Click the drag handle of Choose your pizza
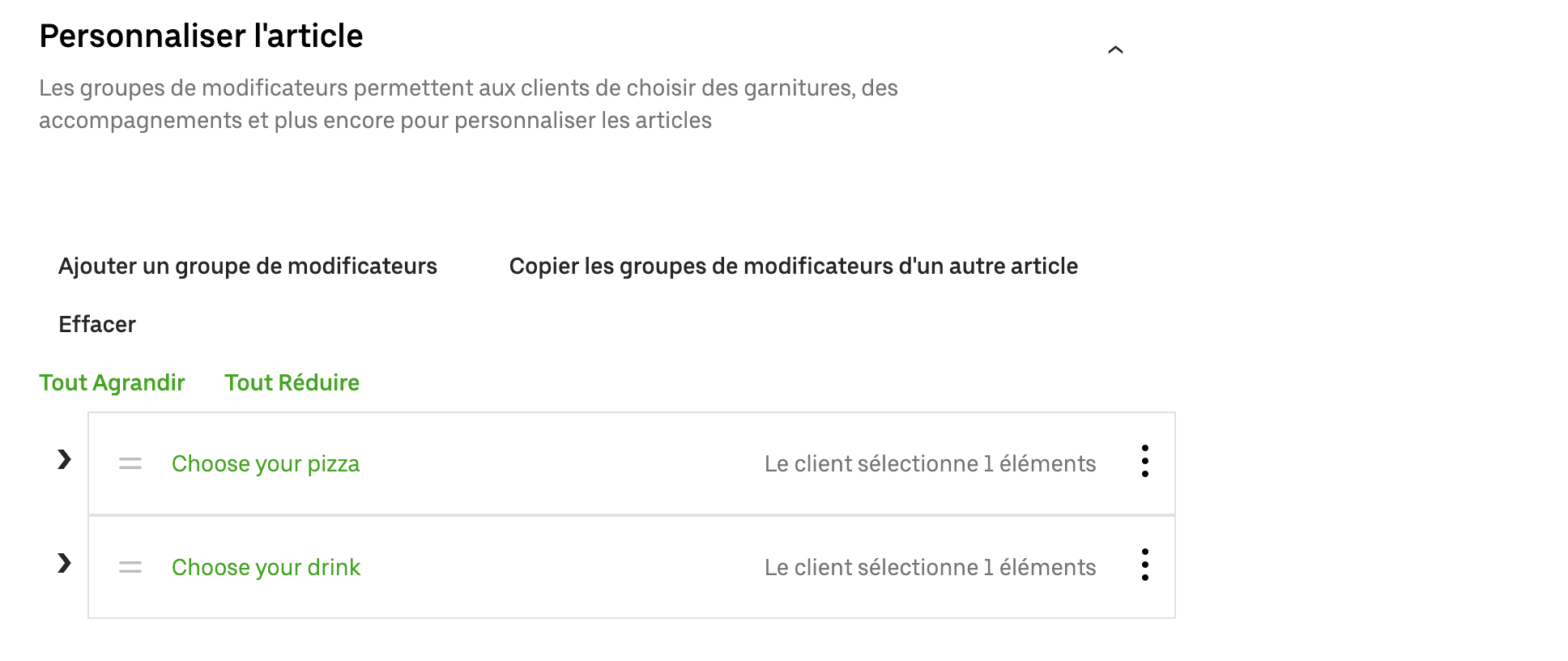 tap(130, 463)
